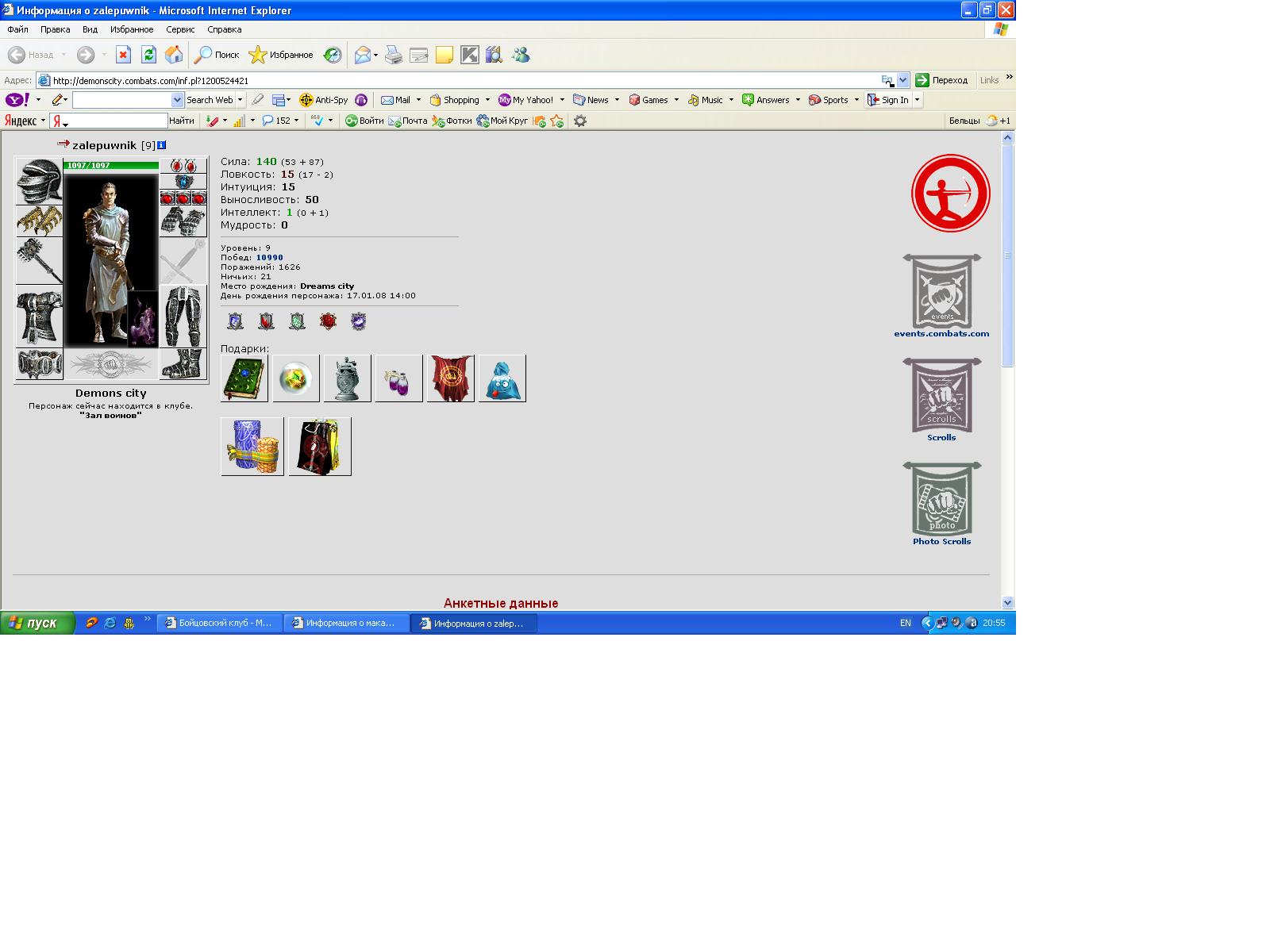This screenshot has height=952, width=1270.
Task: Open the Справка menu
Action: (x=224, y=29)
